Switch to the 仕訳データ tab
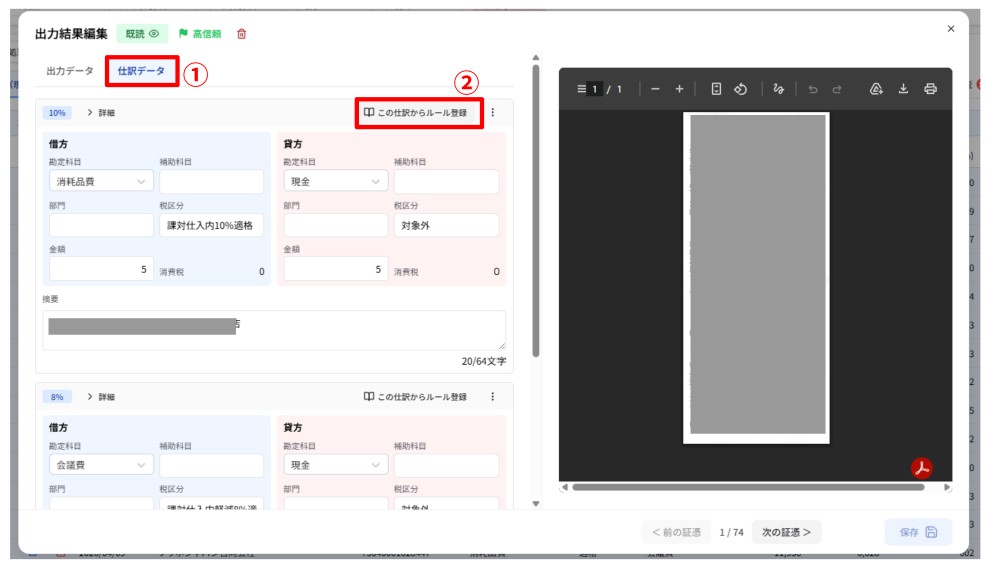The image size is (1001, 571). point(142,71)
